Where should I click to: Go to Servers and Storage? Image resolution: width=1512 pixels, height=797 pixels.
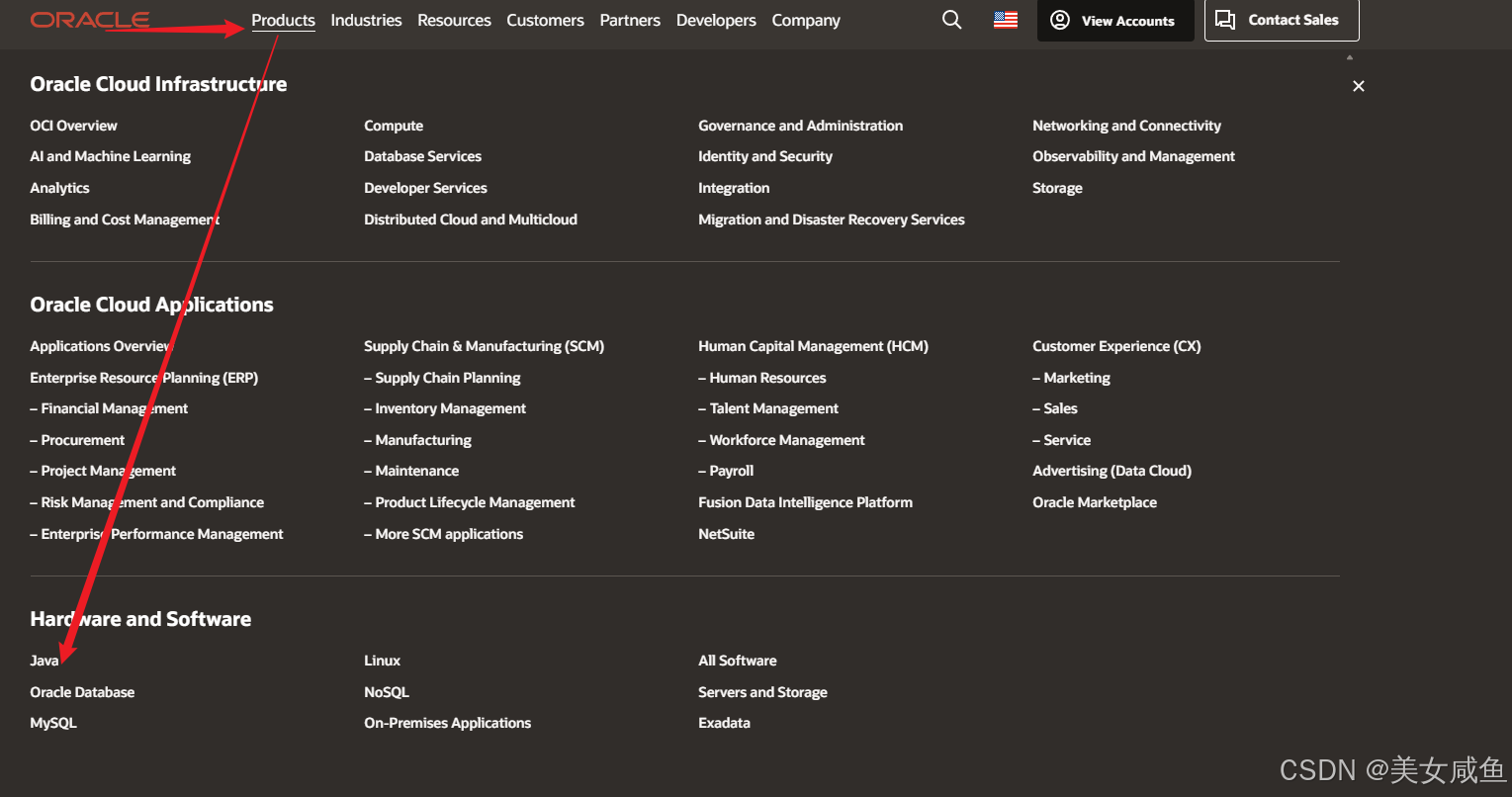(762, 692)
